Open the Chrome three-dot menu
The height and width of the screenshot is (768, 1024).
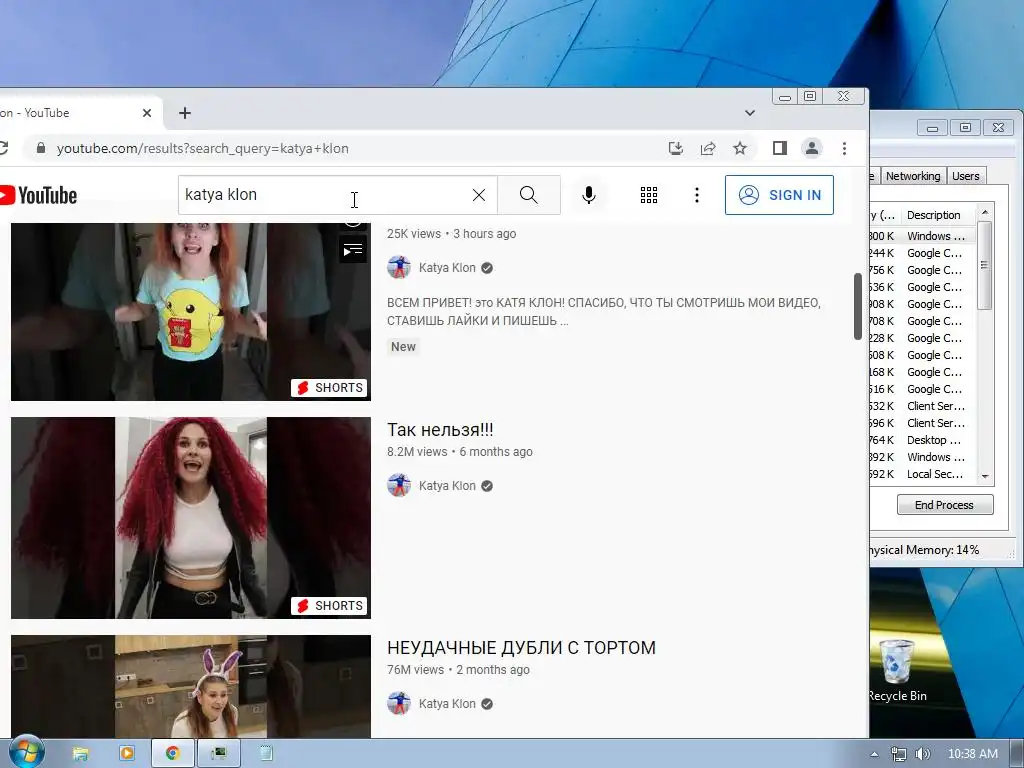[x=844, y=148]
